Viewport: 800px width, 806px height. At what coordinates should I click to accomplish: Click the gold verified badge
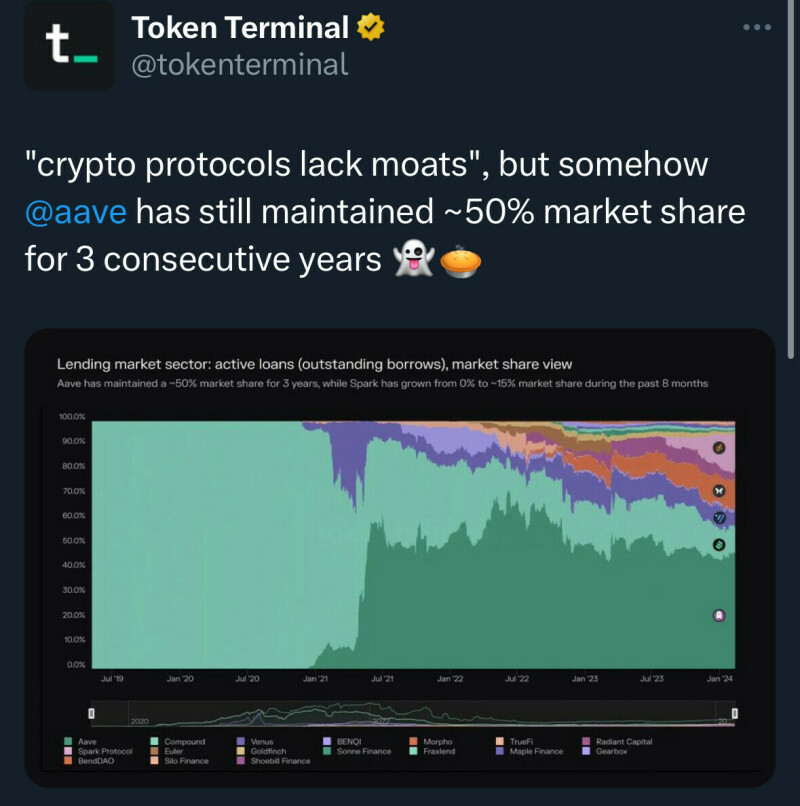(x=373, y=29)
